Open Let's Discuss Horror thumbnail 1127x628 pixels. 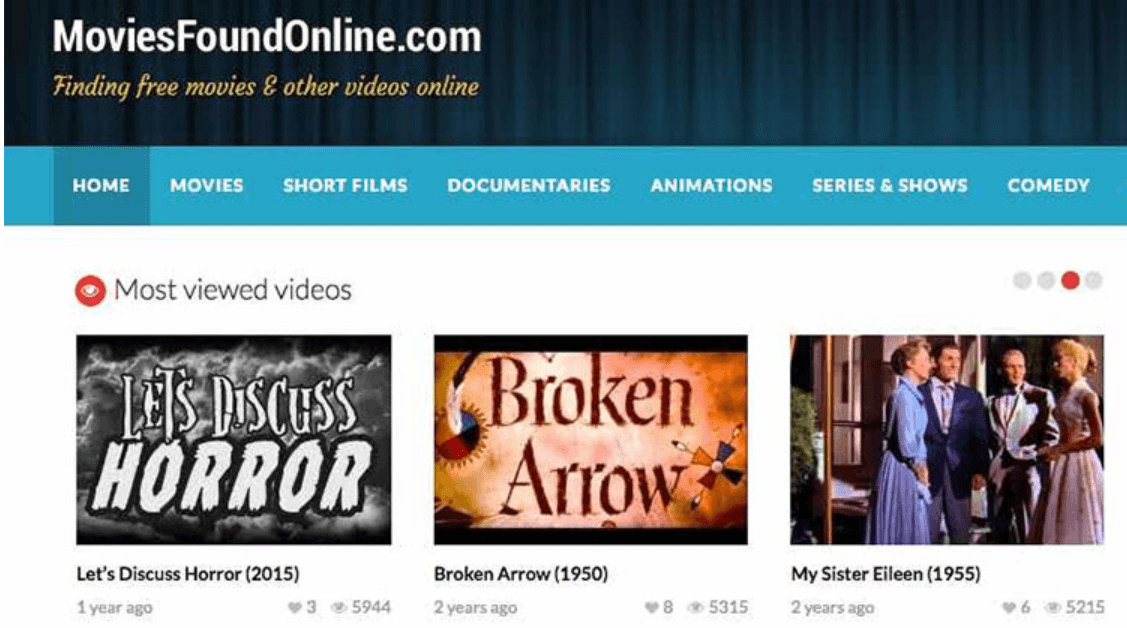point(234,440)
